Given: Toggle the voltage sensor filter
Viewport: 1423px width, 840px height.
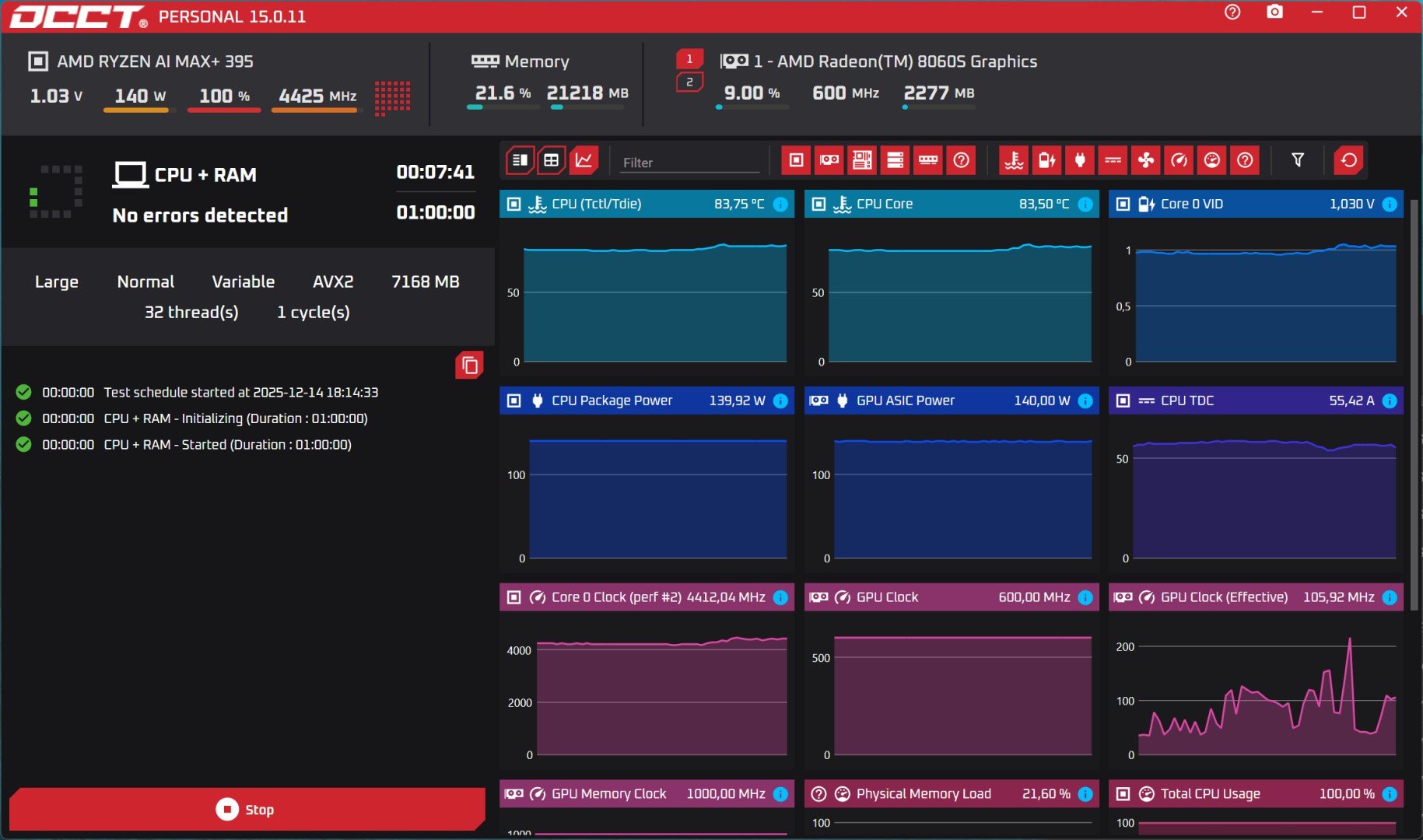Looking at the screenshot, I should coord(1047,160).
